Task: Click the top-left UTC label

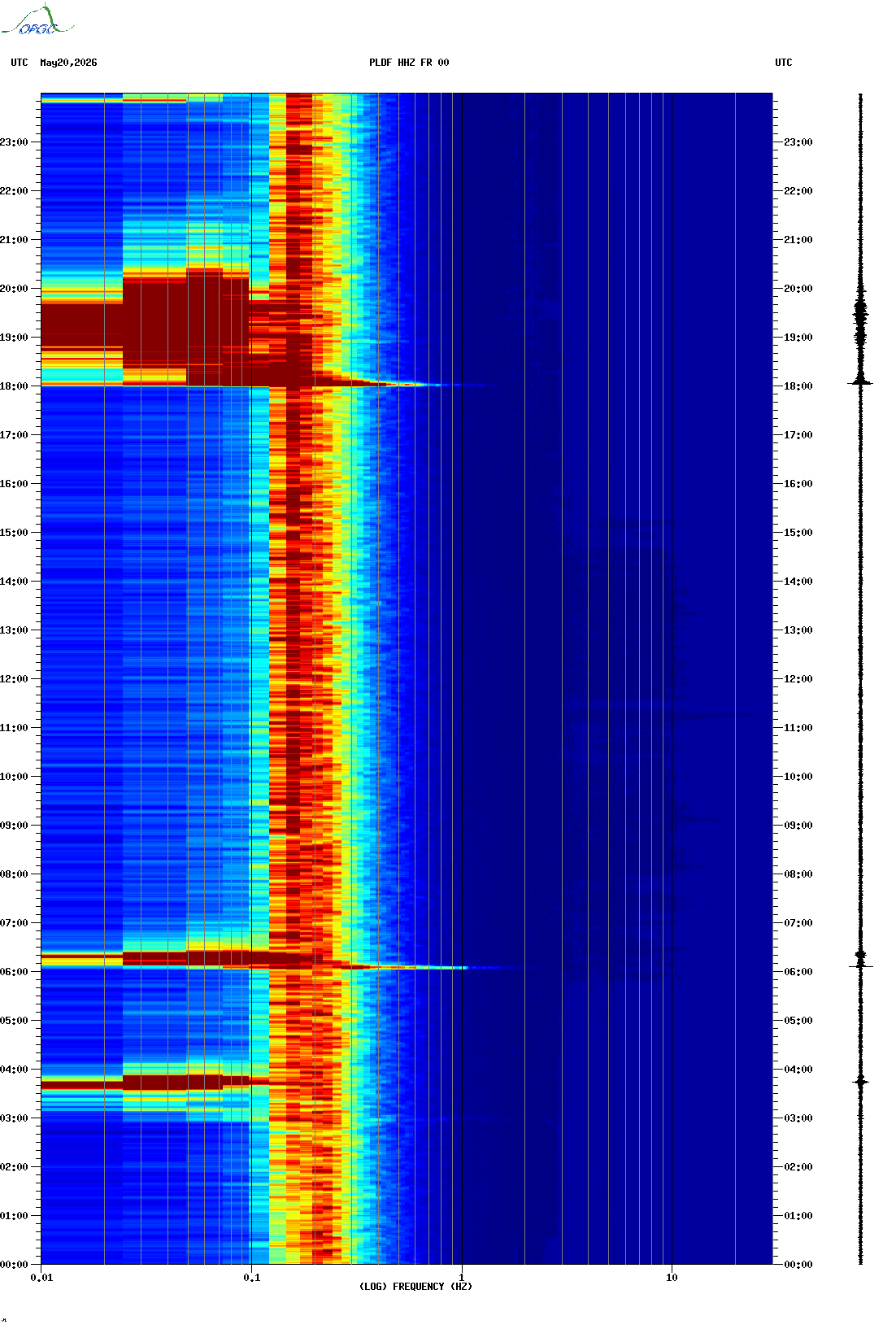Action: click(20, 63)
